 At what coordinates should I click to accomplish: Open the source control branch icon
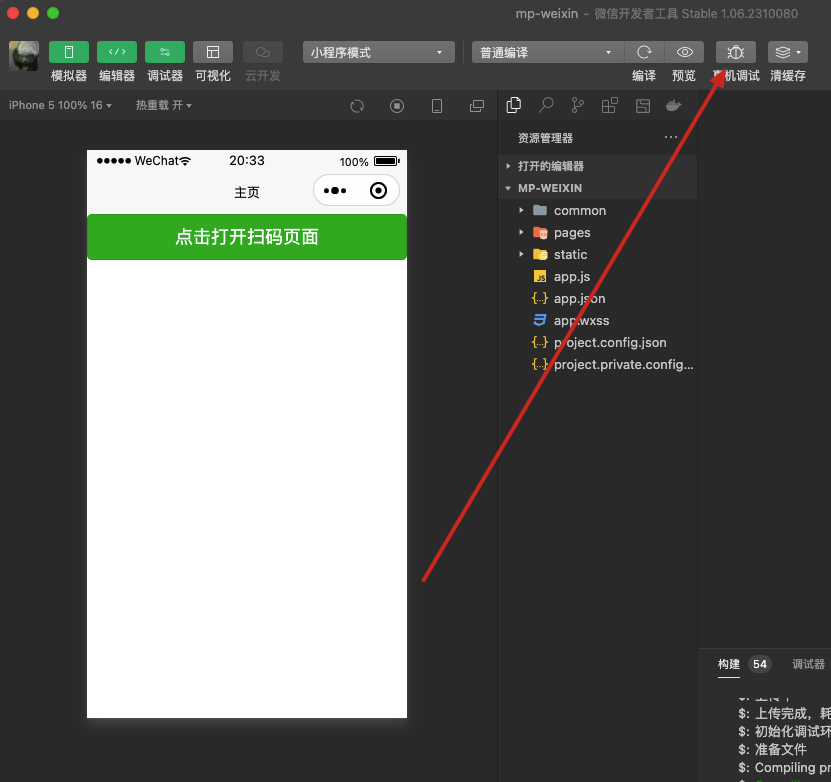click(578, 105)
